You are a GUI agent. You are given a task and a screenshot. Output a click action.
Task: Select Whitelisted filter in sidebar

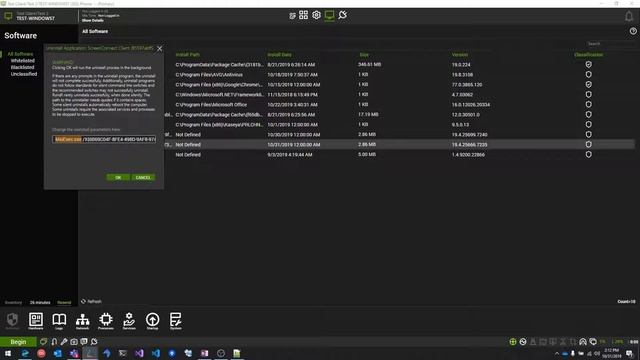pos(22,60)
